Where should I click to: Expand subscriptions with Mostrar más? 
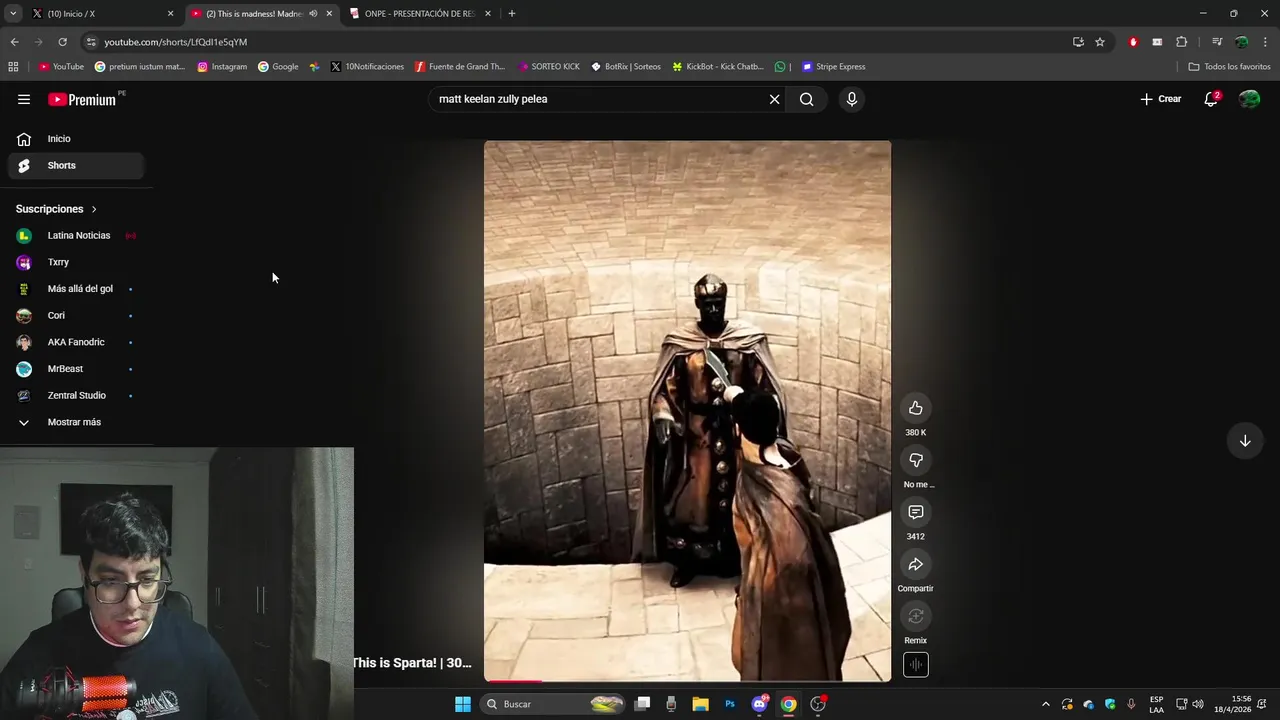74,422
